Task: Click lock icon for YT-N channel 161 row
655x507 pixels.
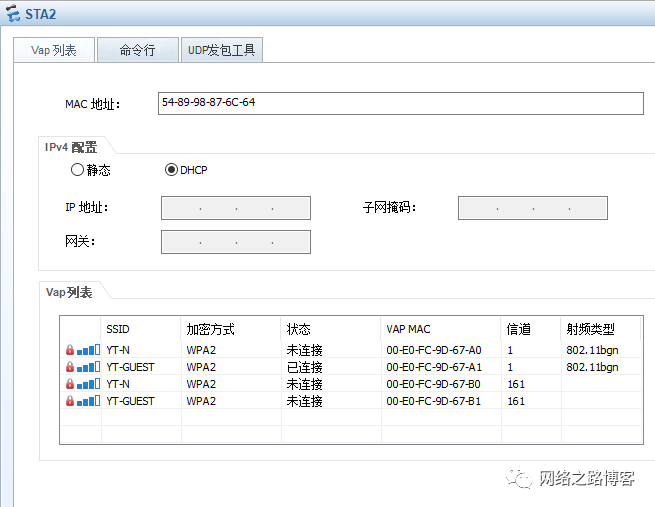Action: tap(70, 384)
